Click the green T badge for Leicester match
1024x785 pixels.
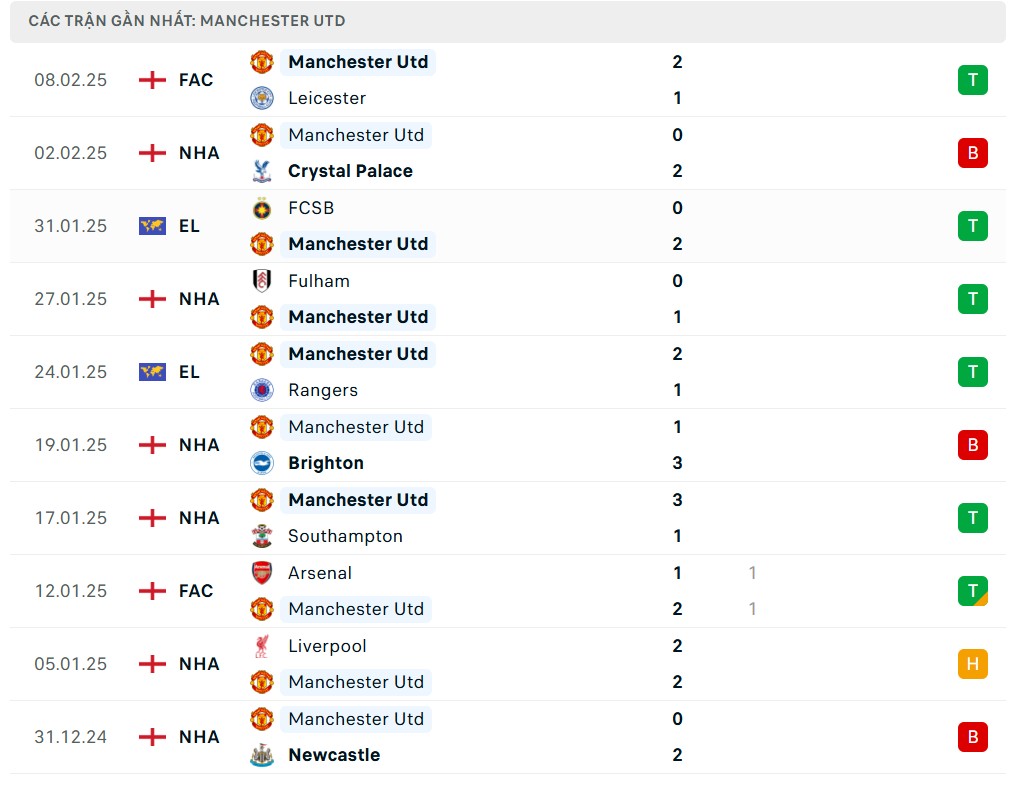(972, 80)
